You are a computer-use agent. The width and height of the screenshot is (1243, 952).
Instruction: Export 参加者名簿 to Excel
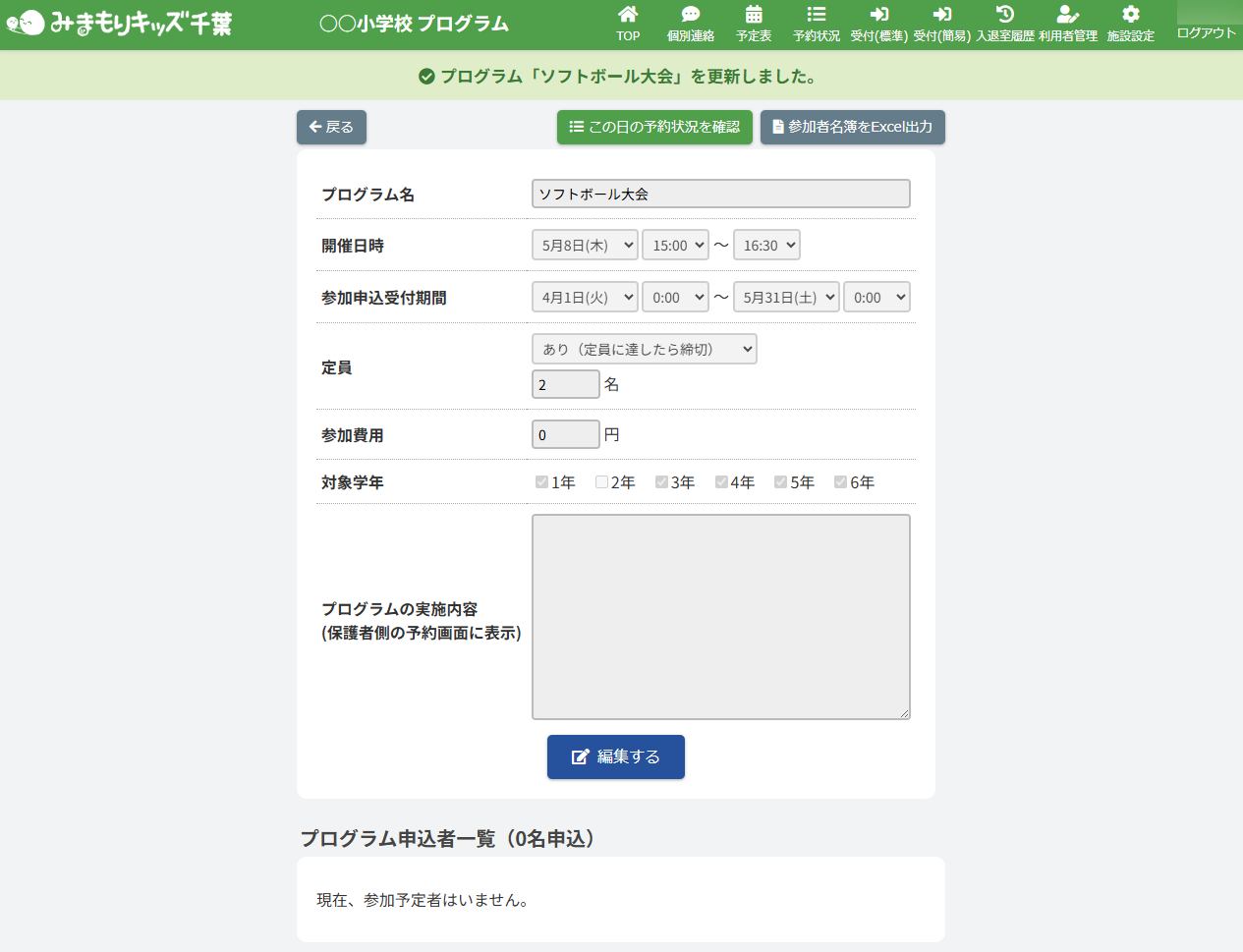[852, 127]
